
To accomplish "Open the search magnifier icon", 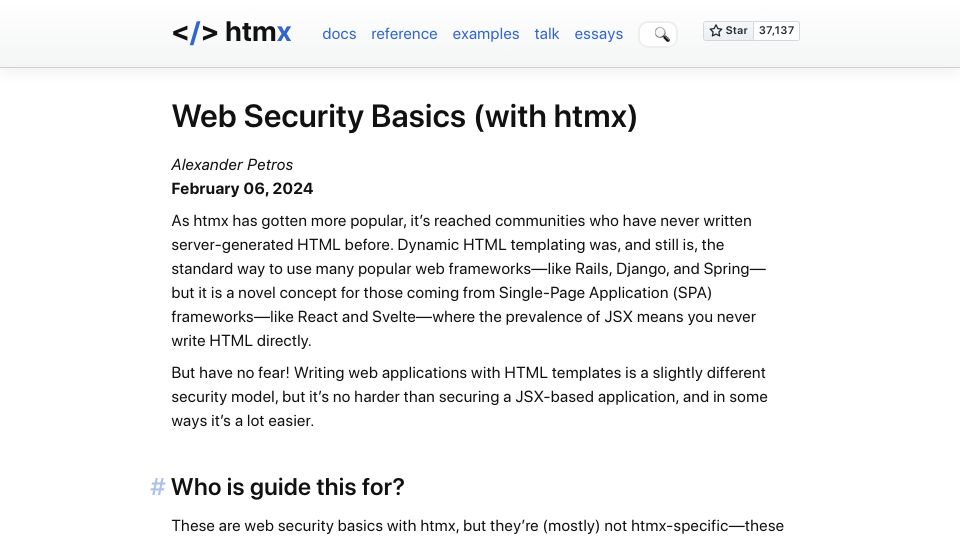I will pos(661,34).
